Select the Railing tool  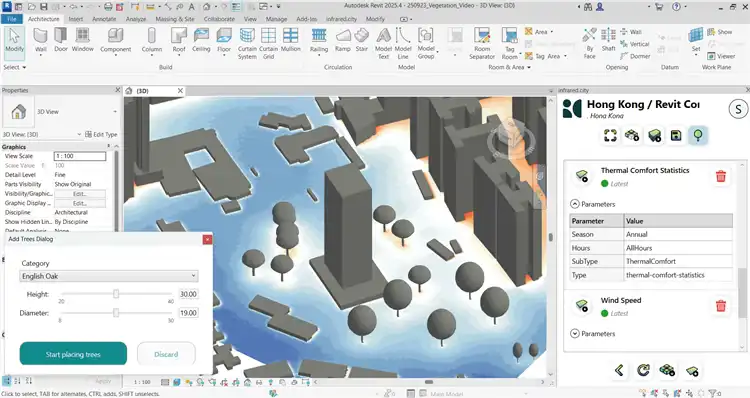click(x=319, y=41)
